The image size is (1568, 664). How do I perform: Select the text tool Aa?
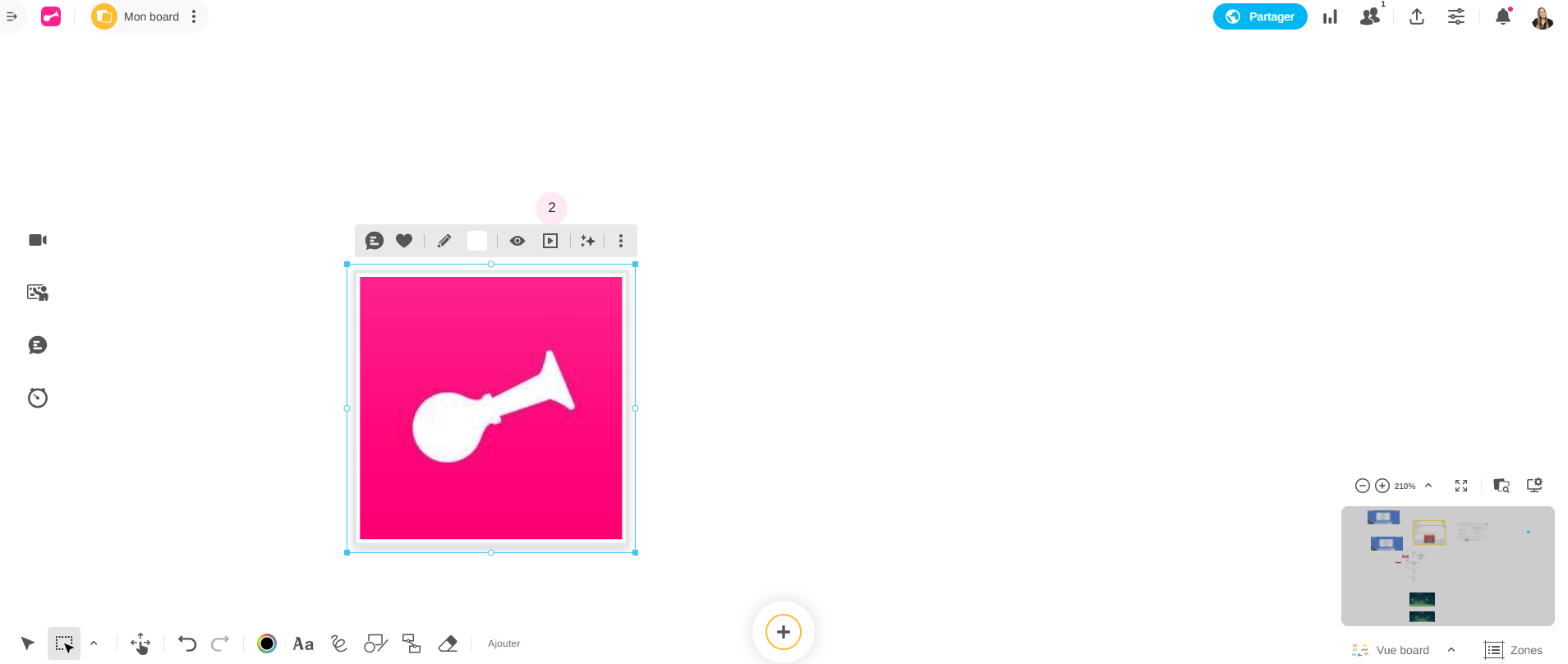coord(303,643)
